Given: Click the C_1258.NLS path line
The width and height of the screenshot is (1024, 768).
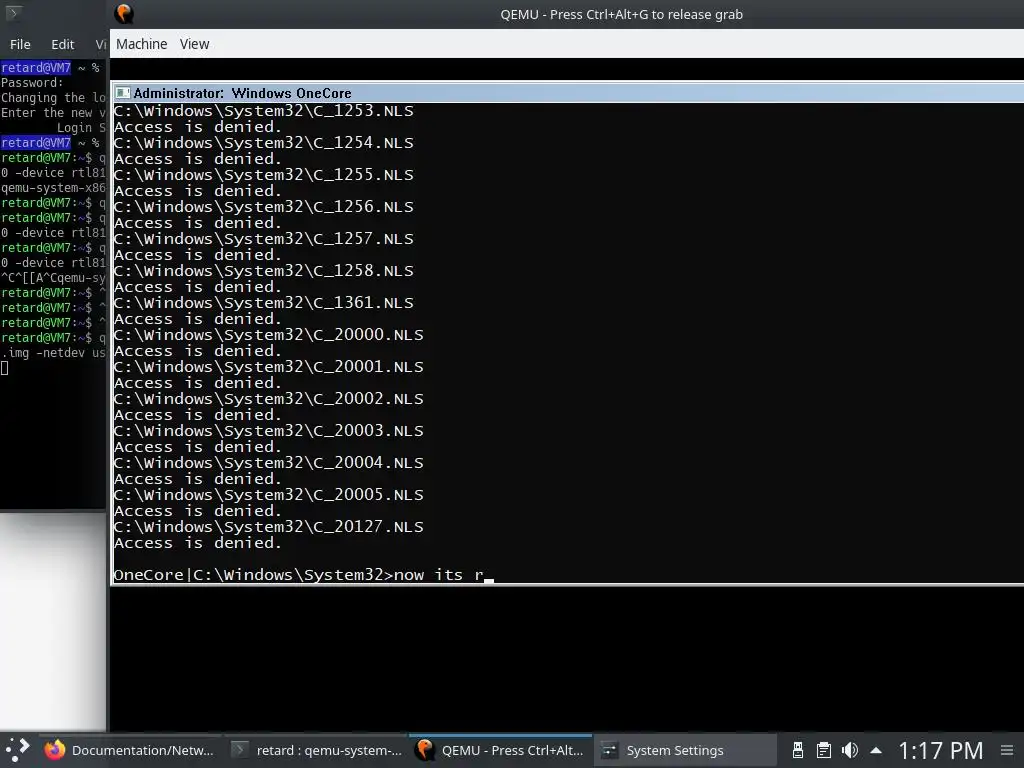Looking at the screenshot, I should coord(264,270).
